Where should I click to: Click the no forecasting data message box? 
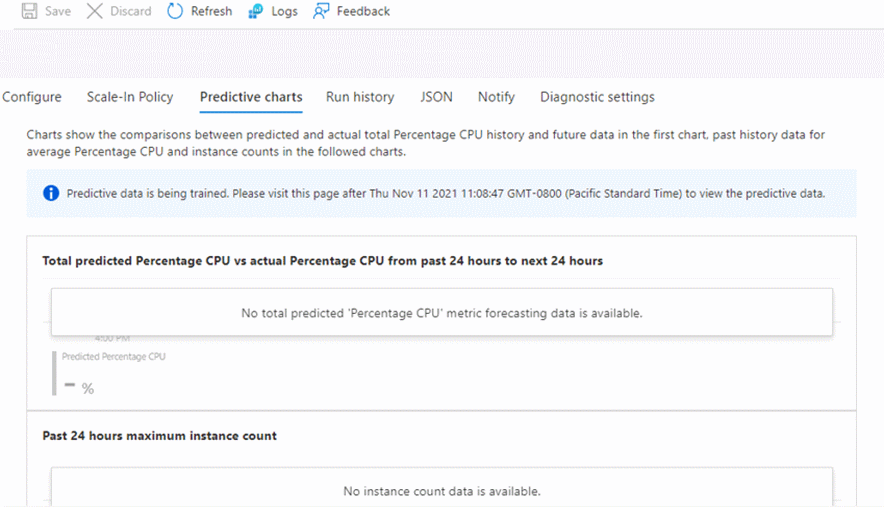[x=442, y=313]
